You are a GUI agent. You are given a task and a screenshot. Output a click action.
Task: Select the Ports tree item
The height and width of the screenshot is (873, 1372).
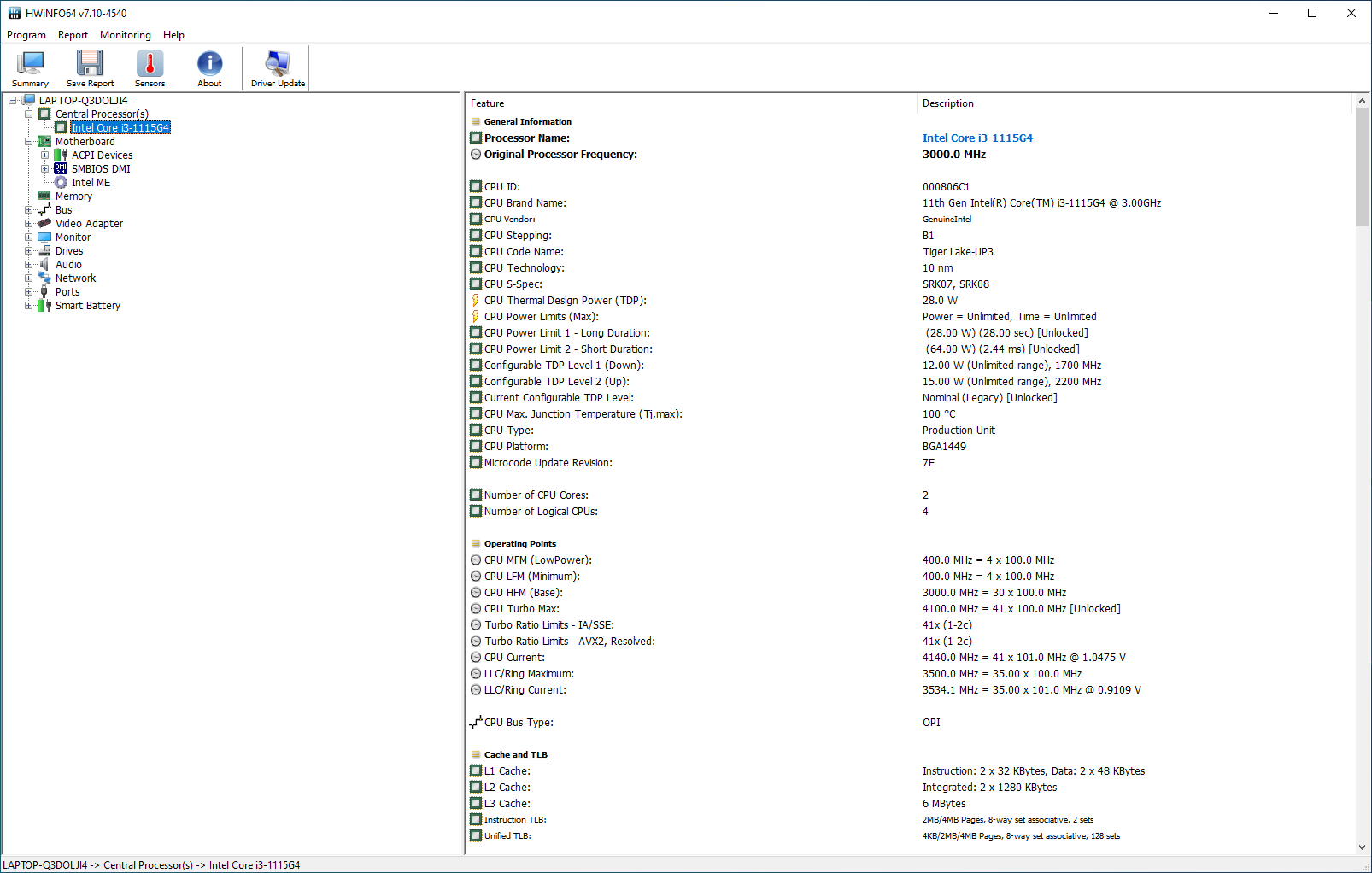67,291
